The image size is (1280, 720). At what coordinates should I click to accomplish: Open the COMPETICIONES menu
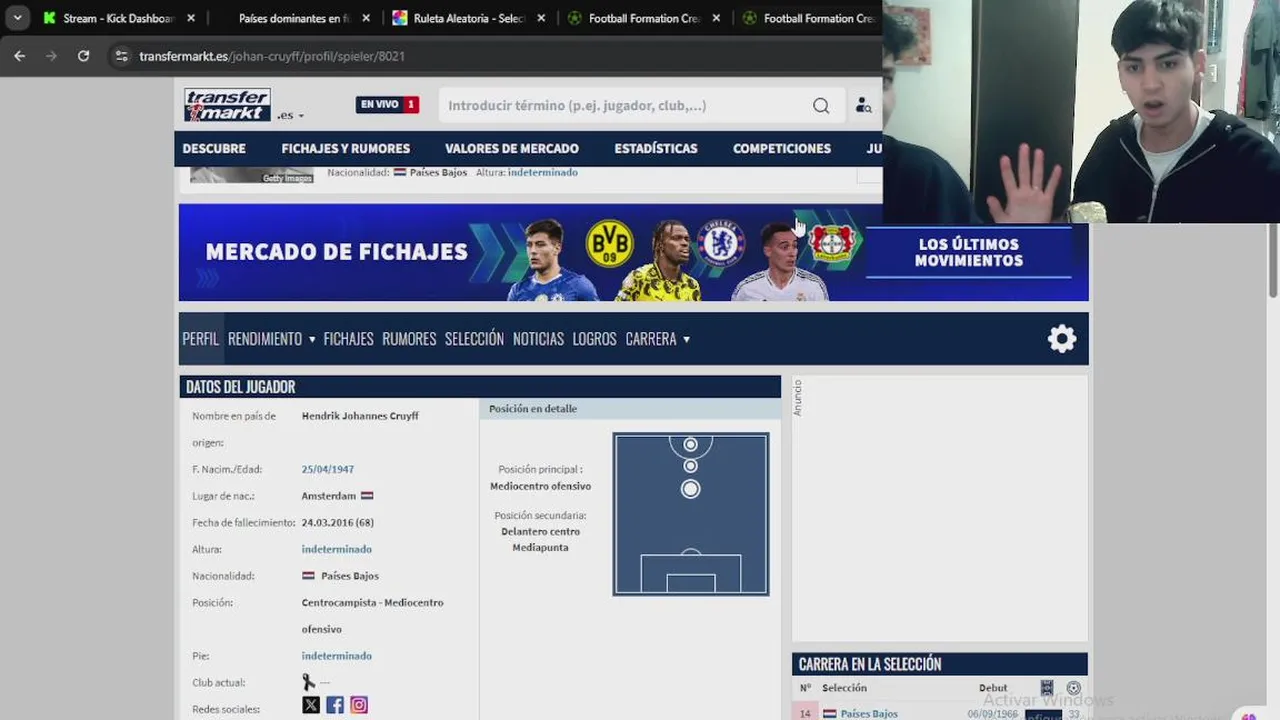pos(782,148)
